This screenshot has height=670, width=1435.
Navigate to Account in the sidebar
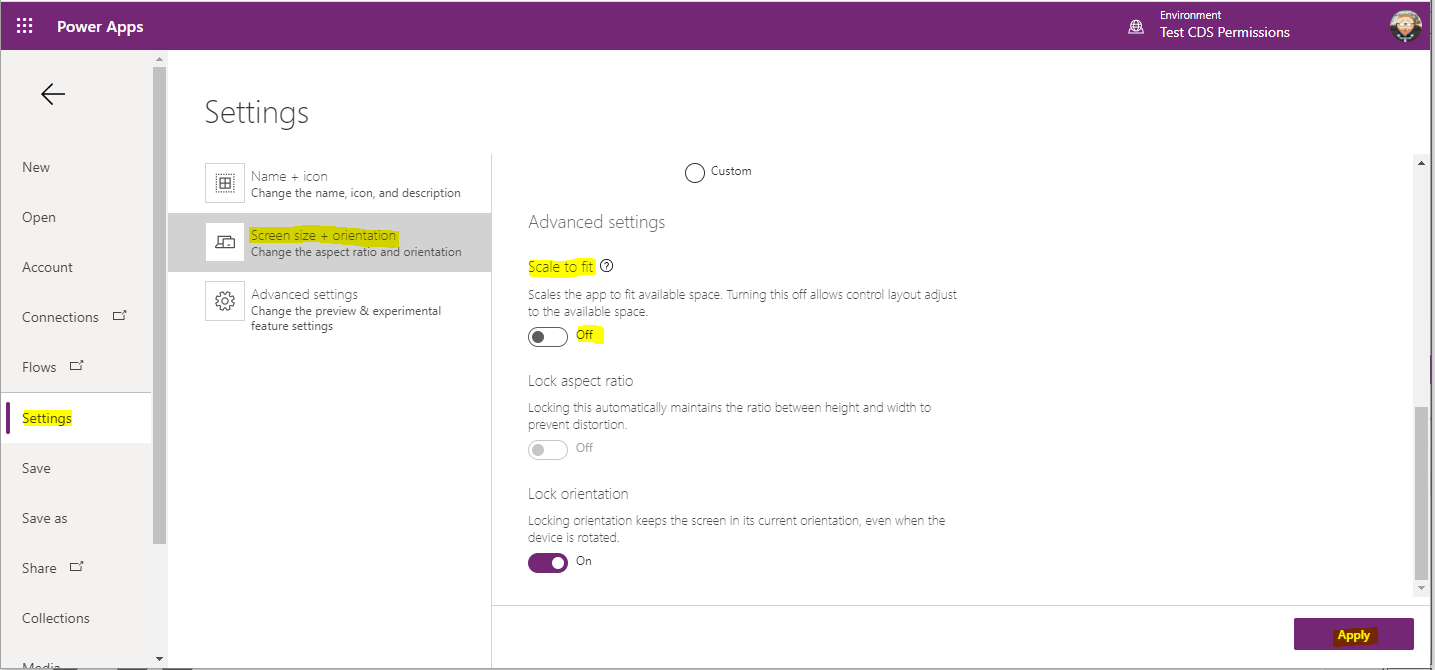[47, 267]
